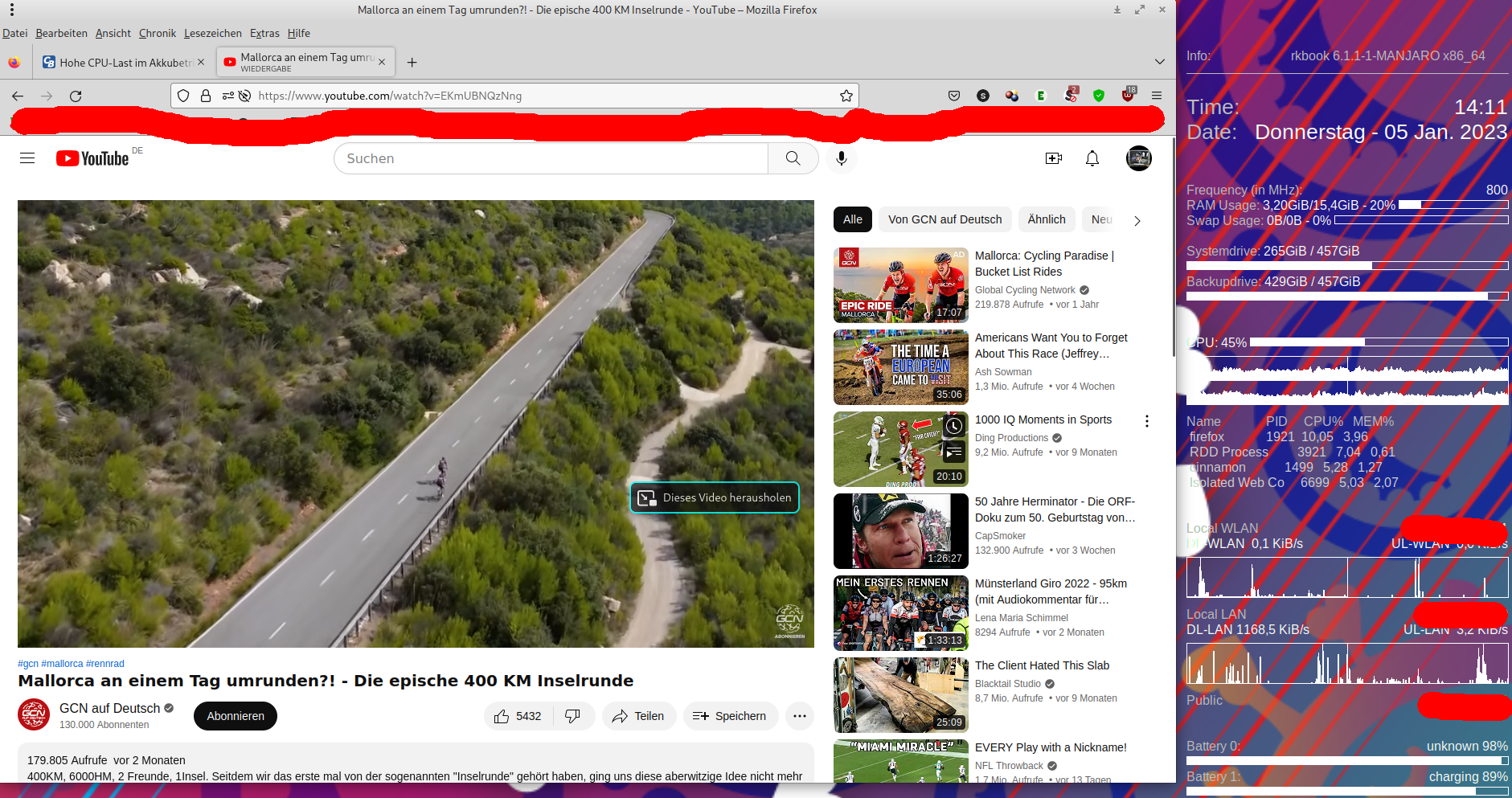Close the Mallorca YouTube tab
The height and width of the screenshot is (798, 1512).
click(x=382, y=62)
